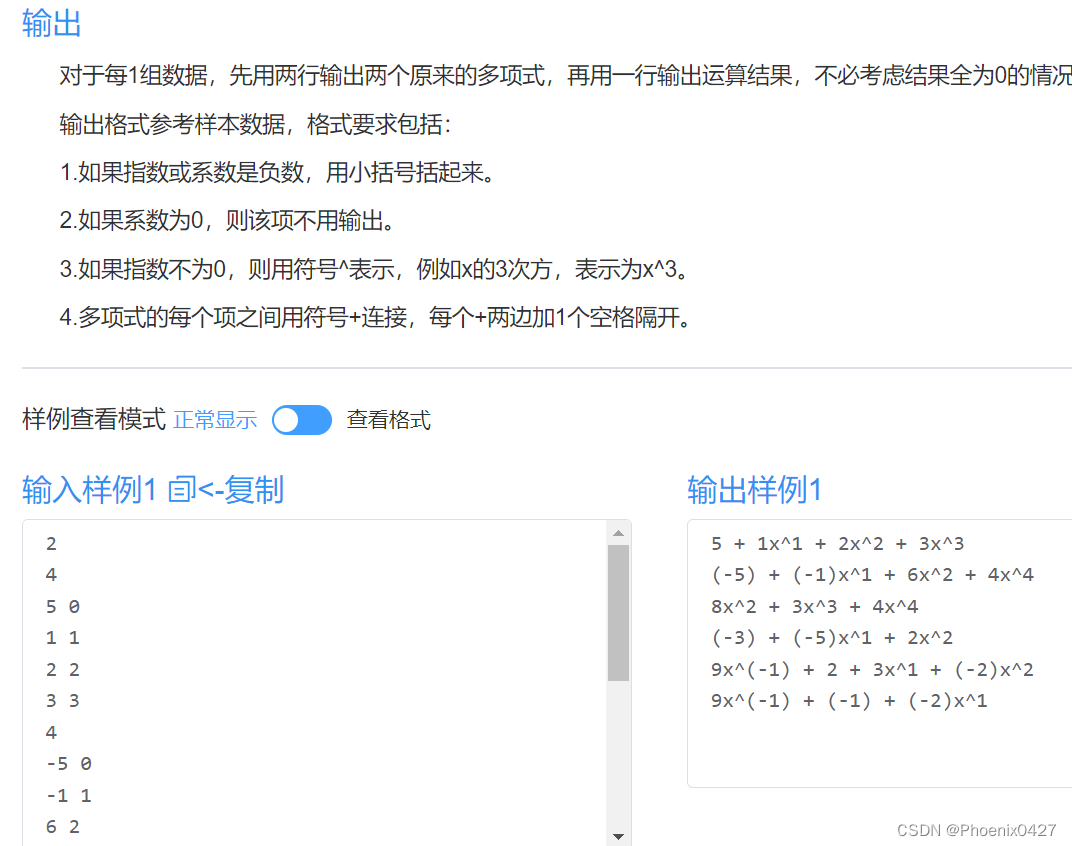Click input line "6 2"
This screenshot has width=1072, height=846.
click(63, 827)
